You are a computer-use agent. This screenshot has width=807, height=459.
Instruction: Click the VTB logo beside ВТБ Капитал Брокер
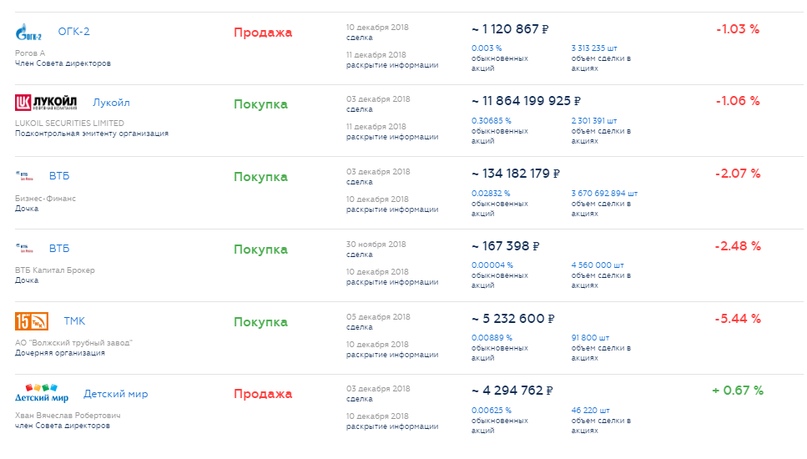pos(25,248)
